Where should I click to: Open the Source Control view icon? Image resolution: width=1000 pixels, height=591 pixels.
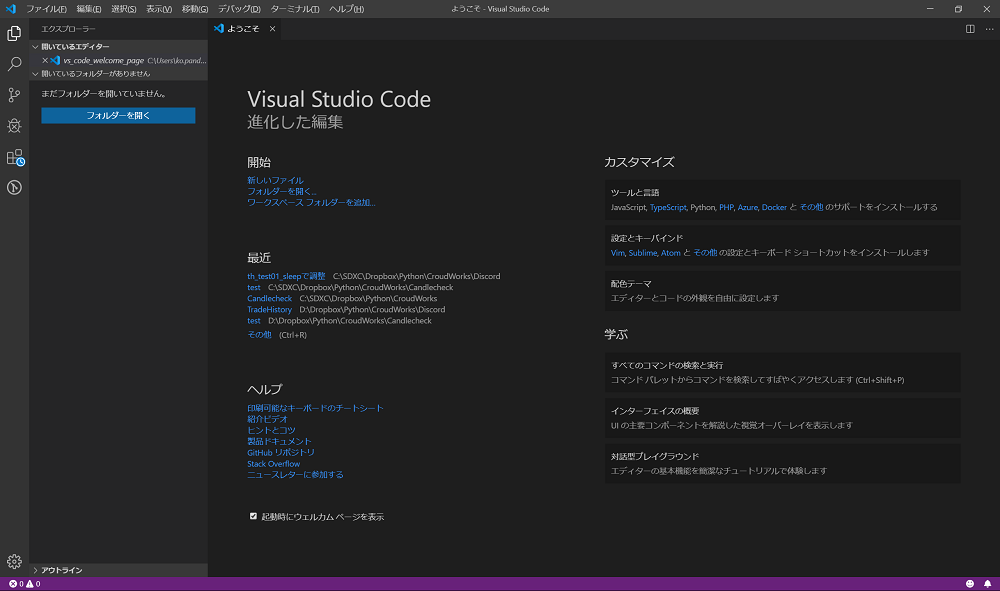[14, 95]
